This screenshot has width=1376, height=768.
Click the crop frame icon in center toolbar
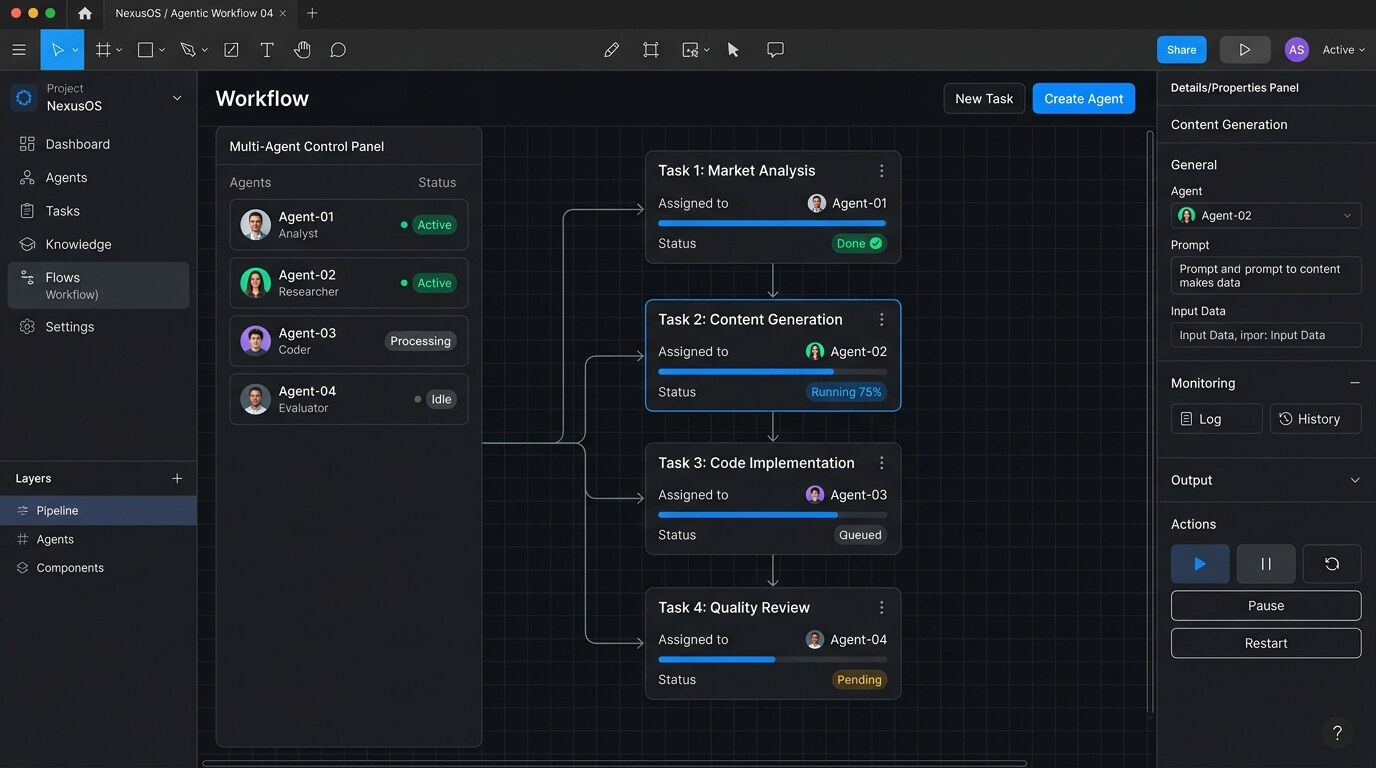[651, 50]
